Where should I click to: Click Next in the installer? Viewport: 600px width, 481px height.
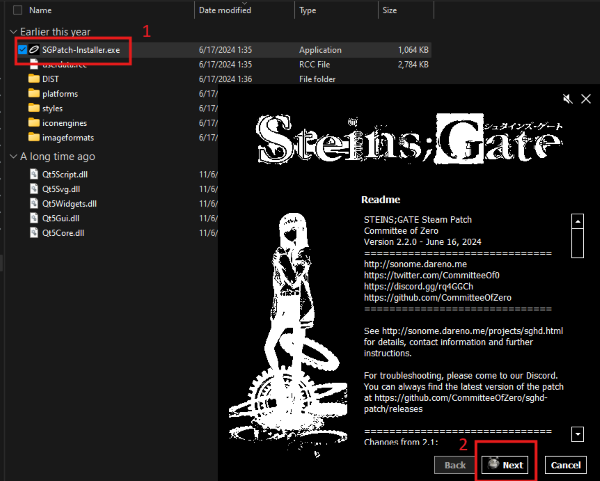[x=505, y=465]
